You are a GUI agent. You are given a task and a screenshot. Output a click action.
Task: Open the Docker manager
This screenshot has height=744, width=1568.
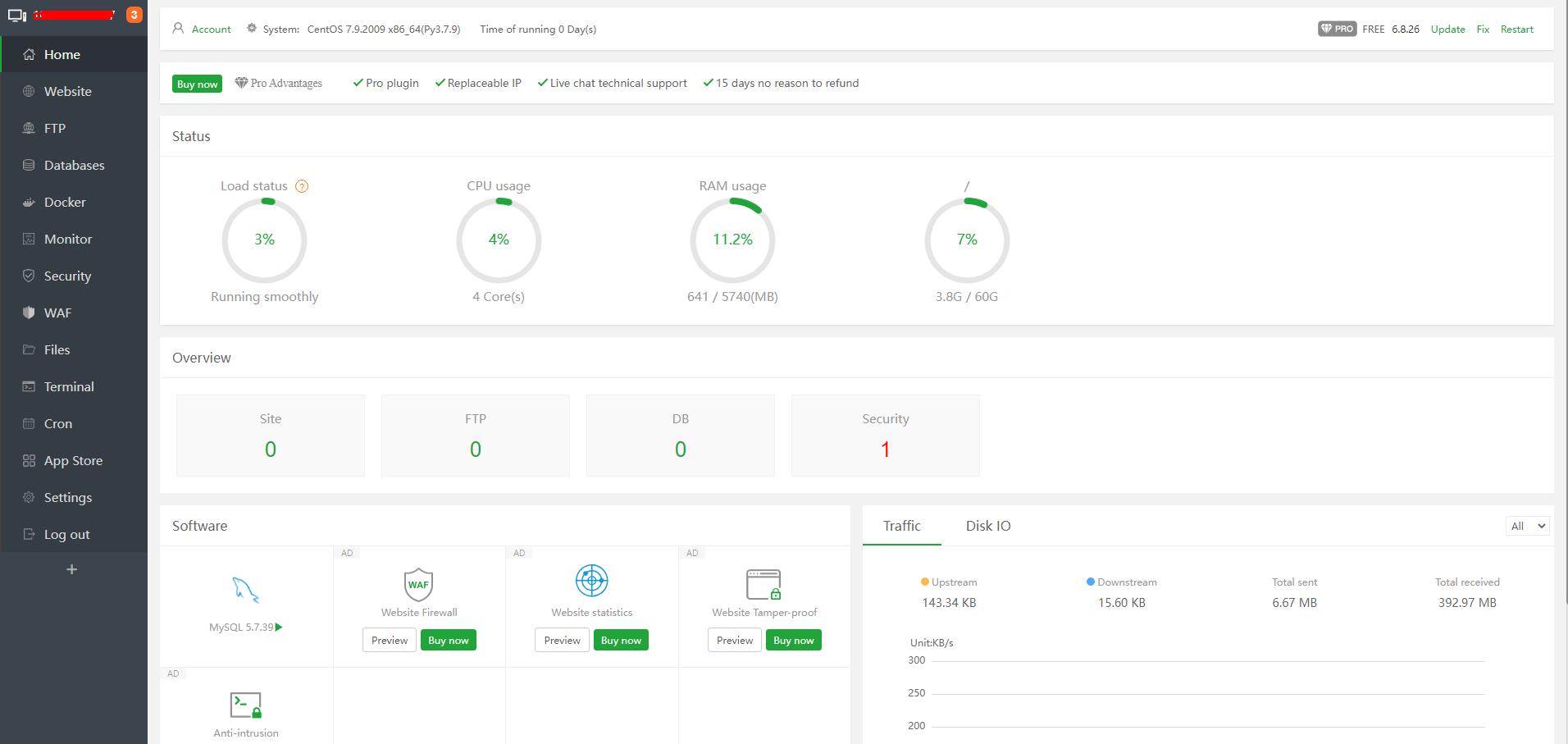(x=65, y=202)
